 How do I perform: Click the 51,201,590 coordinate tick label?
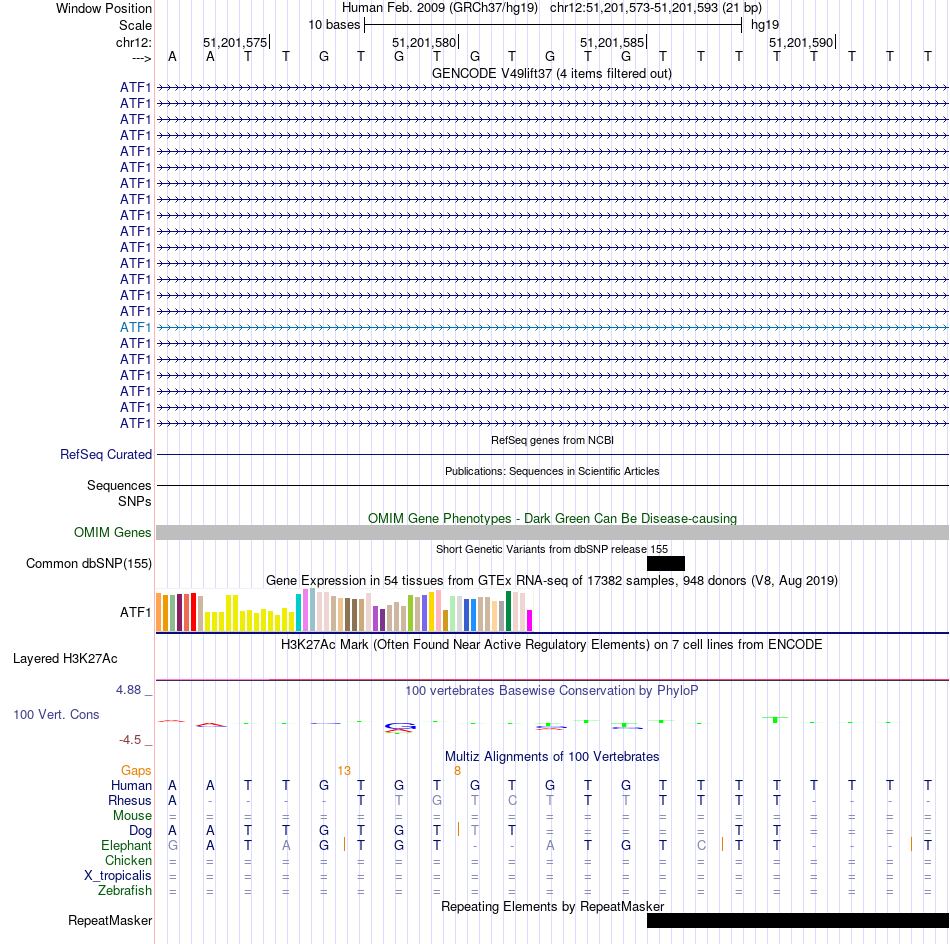(801, 42)
